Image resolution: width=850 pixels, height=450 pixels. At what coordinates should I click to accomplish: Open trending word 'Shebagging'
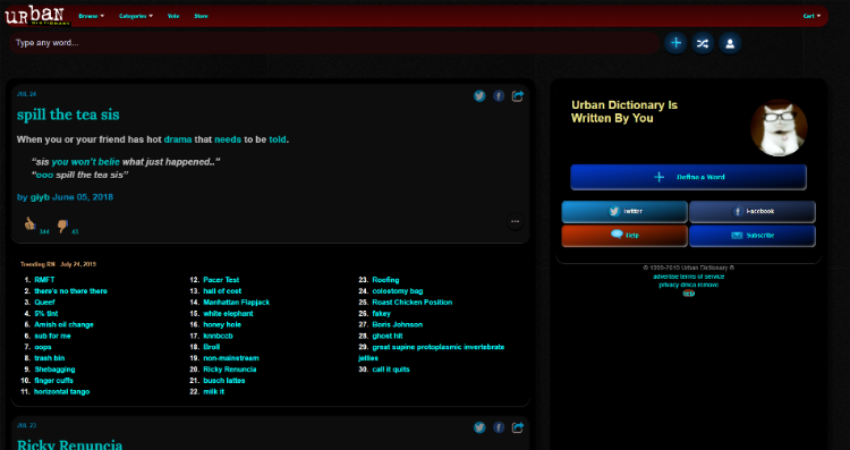(x=55, y=369)
